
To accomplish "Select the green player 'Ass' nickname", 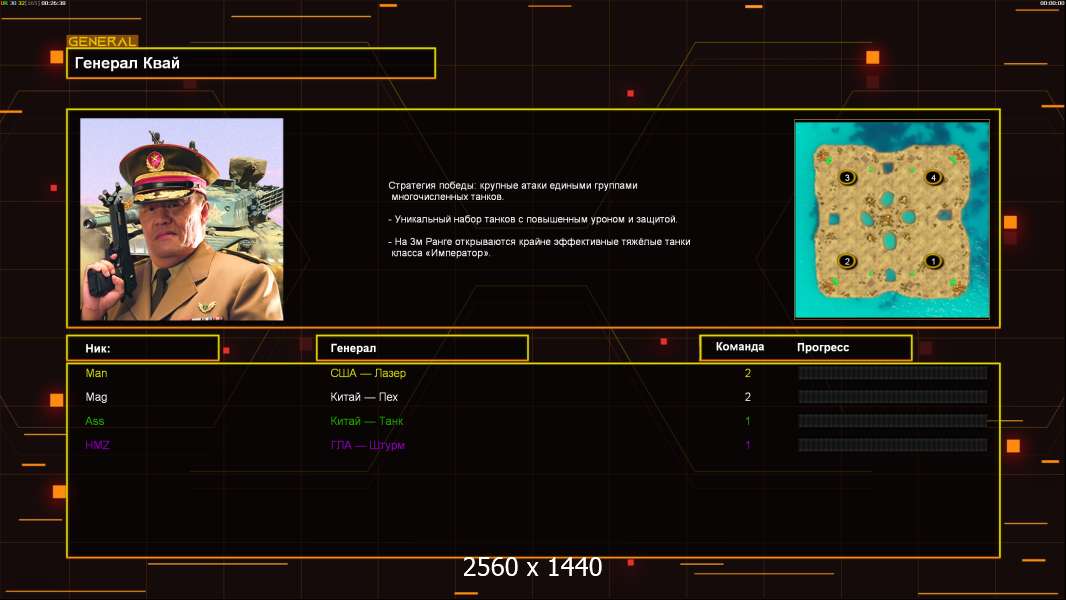I will tap(95, 421).
